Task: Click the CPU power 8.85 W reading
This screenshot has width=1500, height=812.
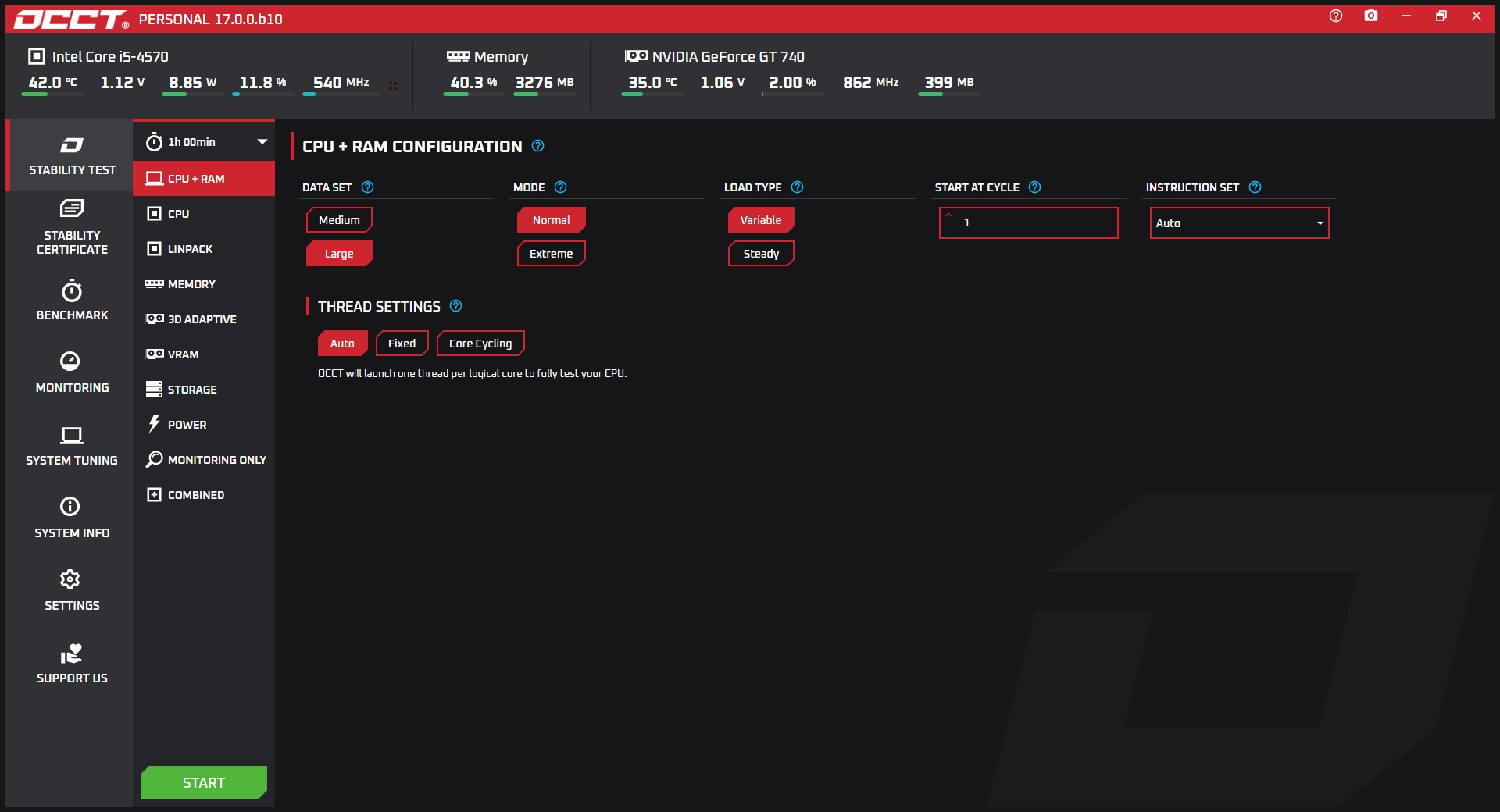Action: pos(193,82)
